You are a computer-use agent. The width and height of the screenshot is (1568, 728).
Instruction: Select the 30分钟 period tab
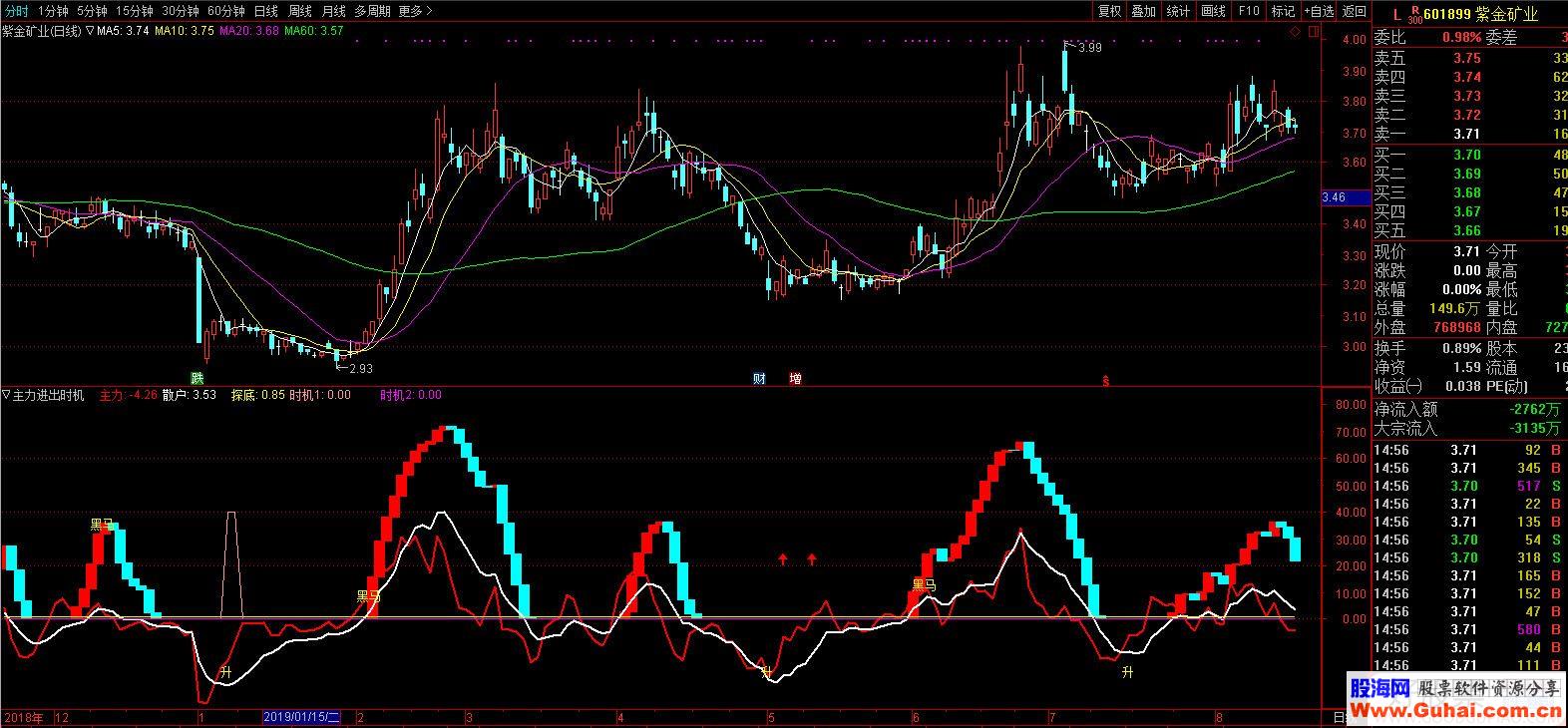181,11
